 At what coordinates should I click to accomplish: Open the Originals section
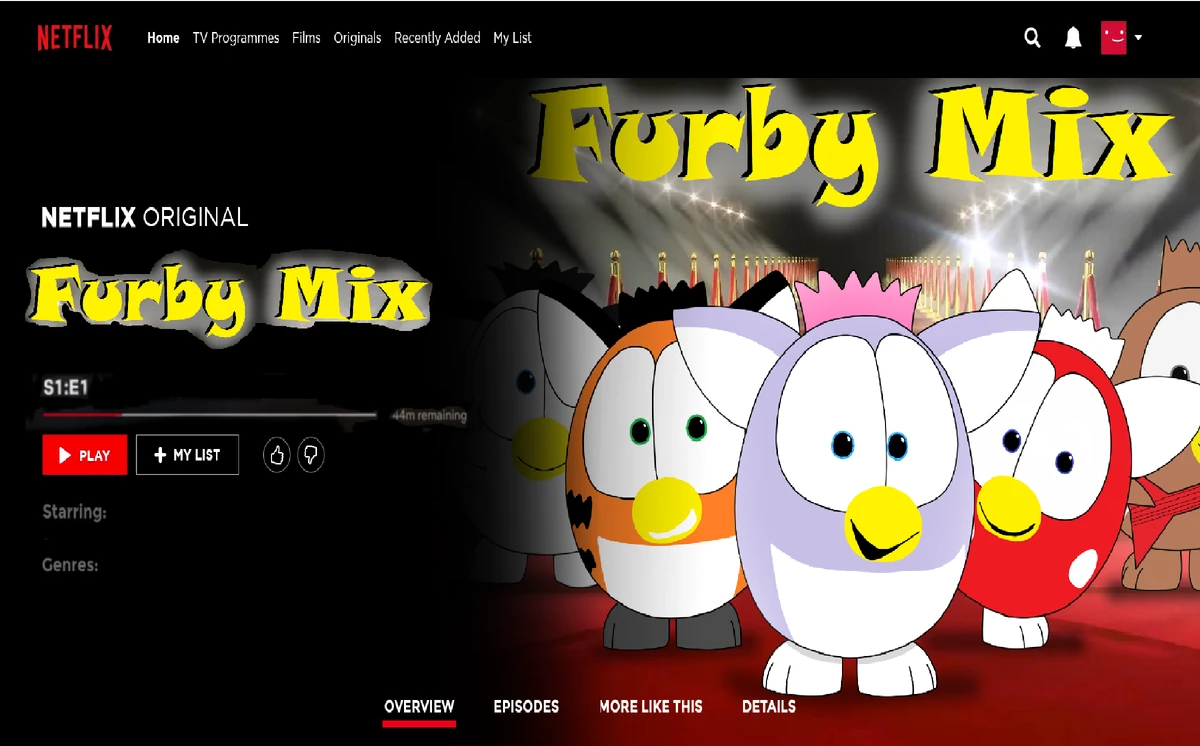click(357, 38)
